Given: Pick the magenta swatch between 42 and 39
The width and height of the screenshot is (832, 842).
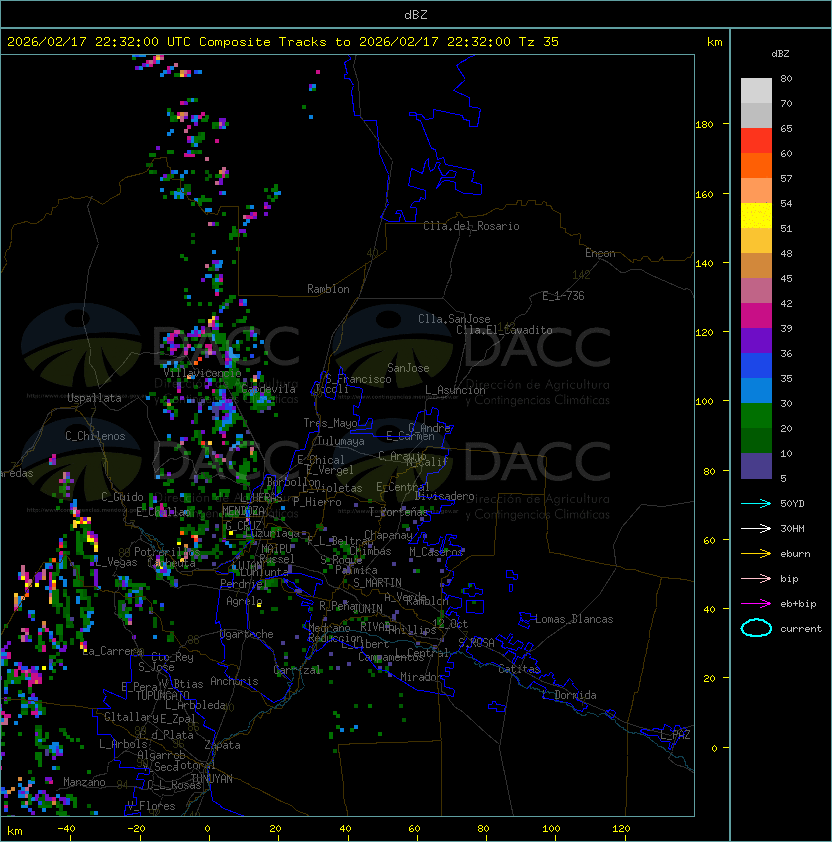Looking at the screenshot, I should pos(756,316).
